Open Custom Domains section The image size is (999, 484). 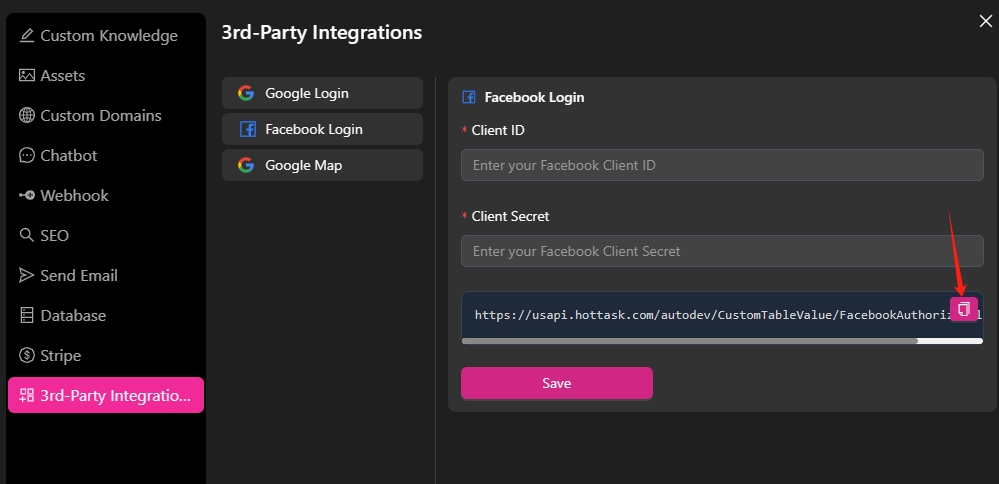pyautogui.click(x=106, y=116)
